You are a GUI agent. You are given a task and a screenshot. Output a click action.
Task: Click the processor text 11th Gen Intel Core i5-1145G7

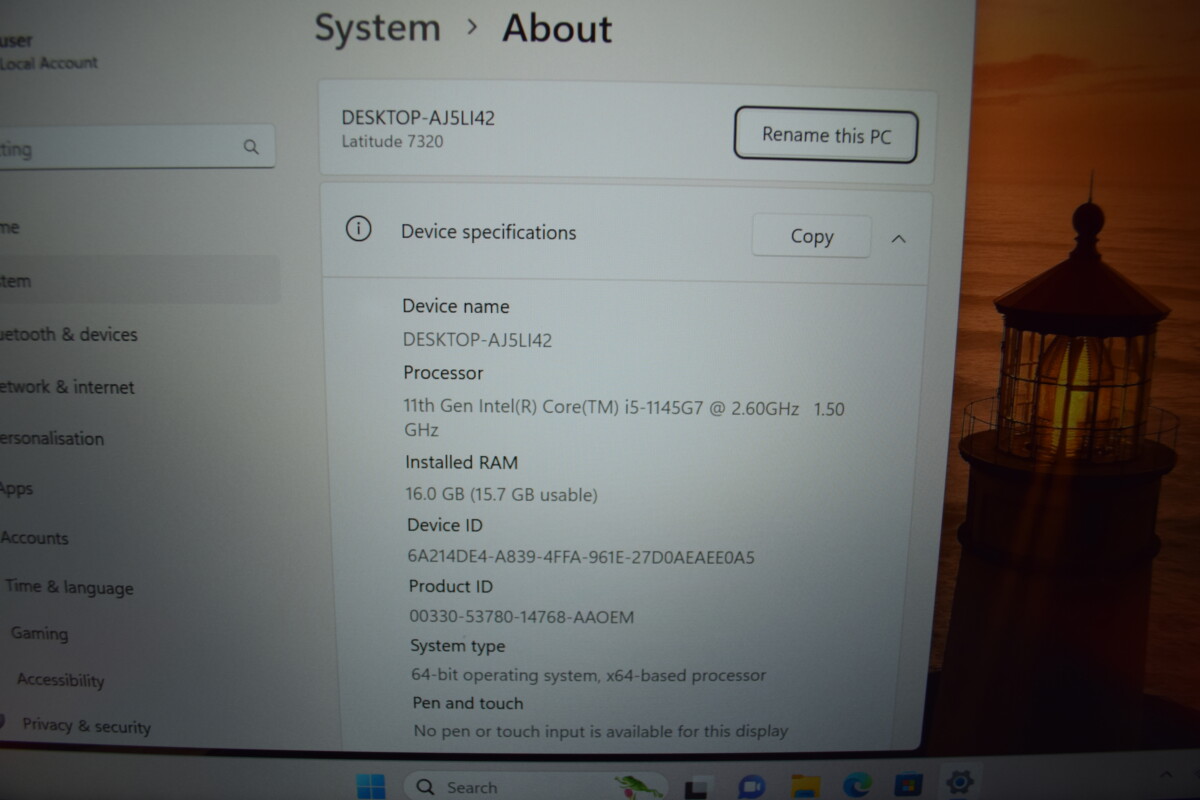[624, 419]
